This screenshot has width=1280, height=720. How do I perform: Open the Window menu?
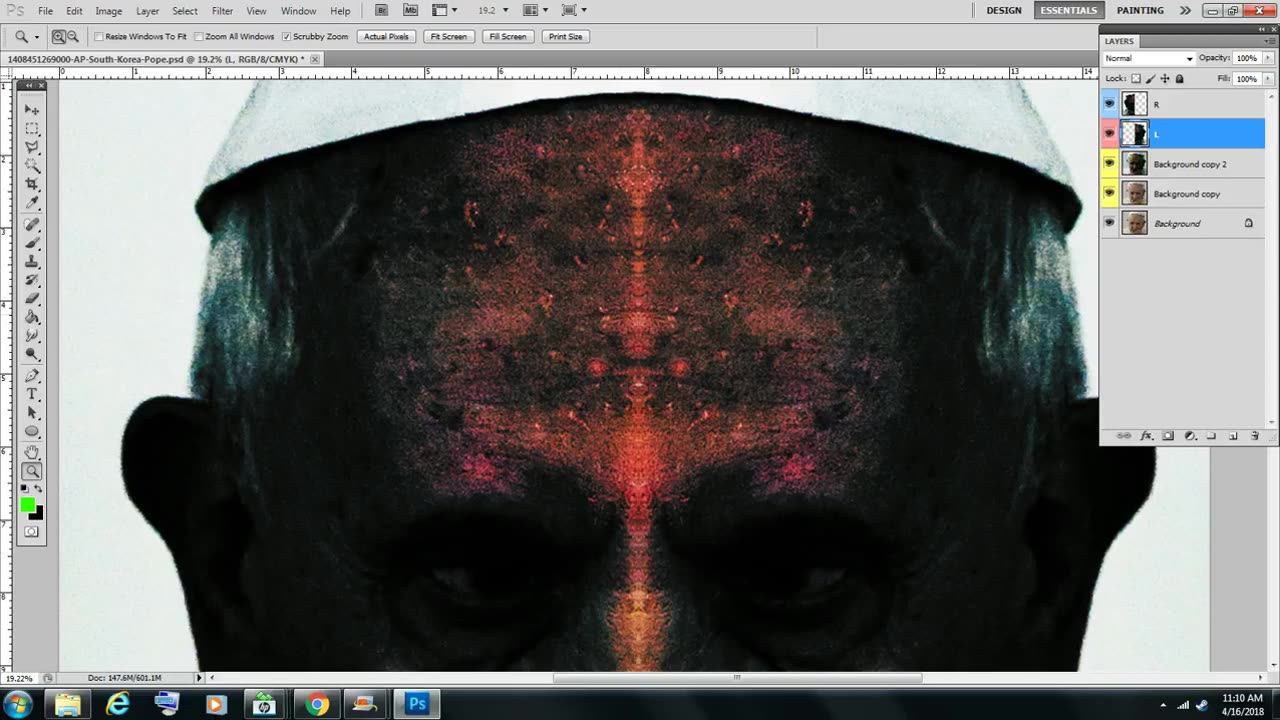tap(298, 11)
